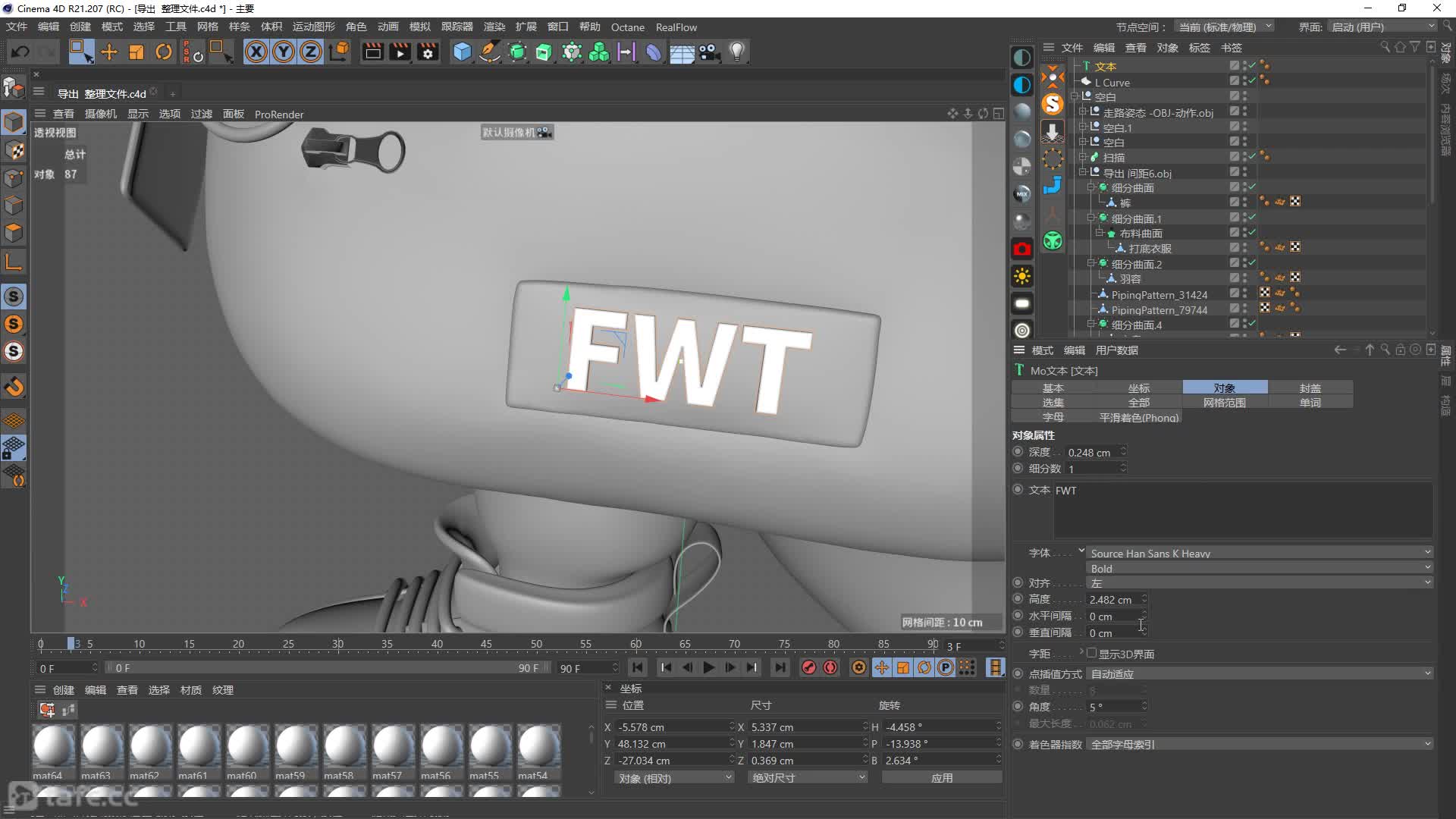Open the 基本 attribute tab

1053,388
